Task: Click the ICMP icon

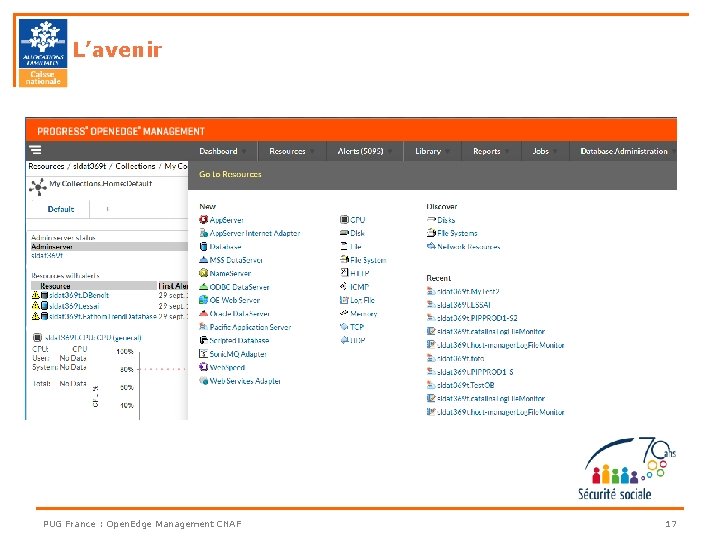Action: pos(344,287)
